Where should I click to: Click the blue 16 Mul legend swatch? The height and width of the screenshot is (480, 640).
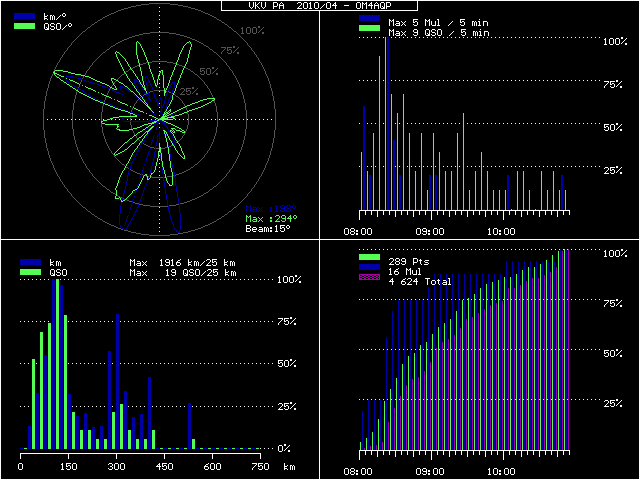369,271
